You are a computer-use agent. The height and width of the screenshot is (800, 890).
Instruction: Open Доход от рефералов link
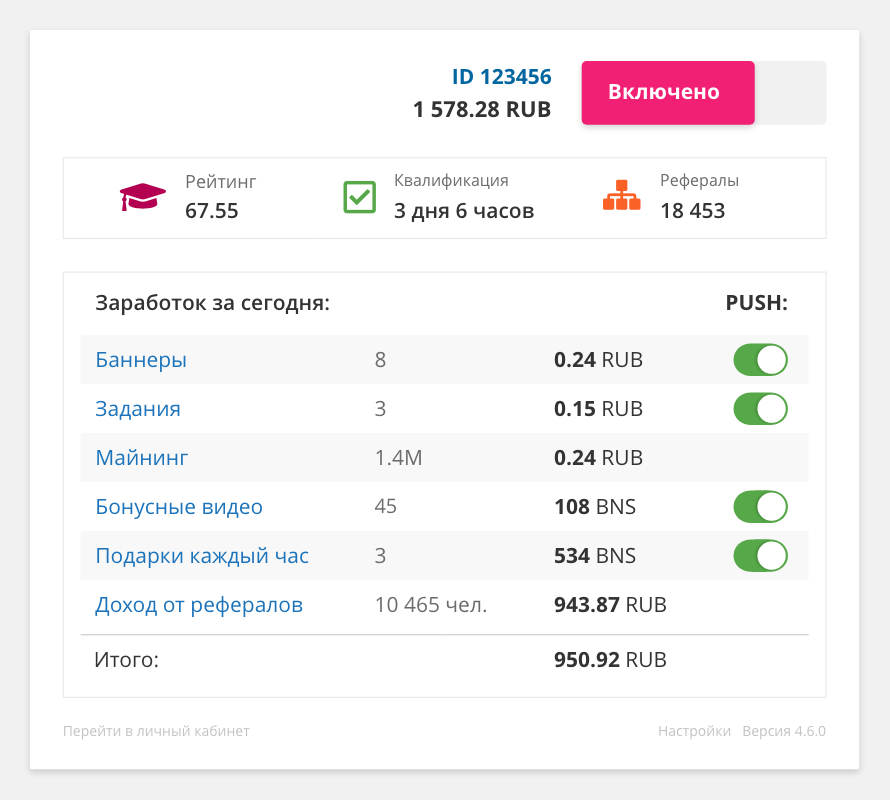pyautogui.click(x=199, y=605)
